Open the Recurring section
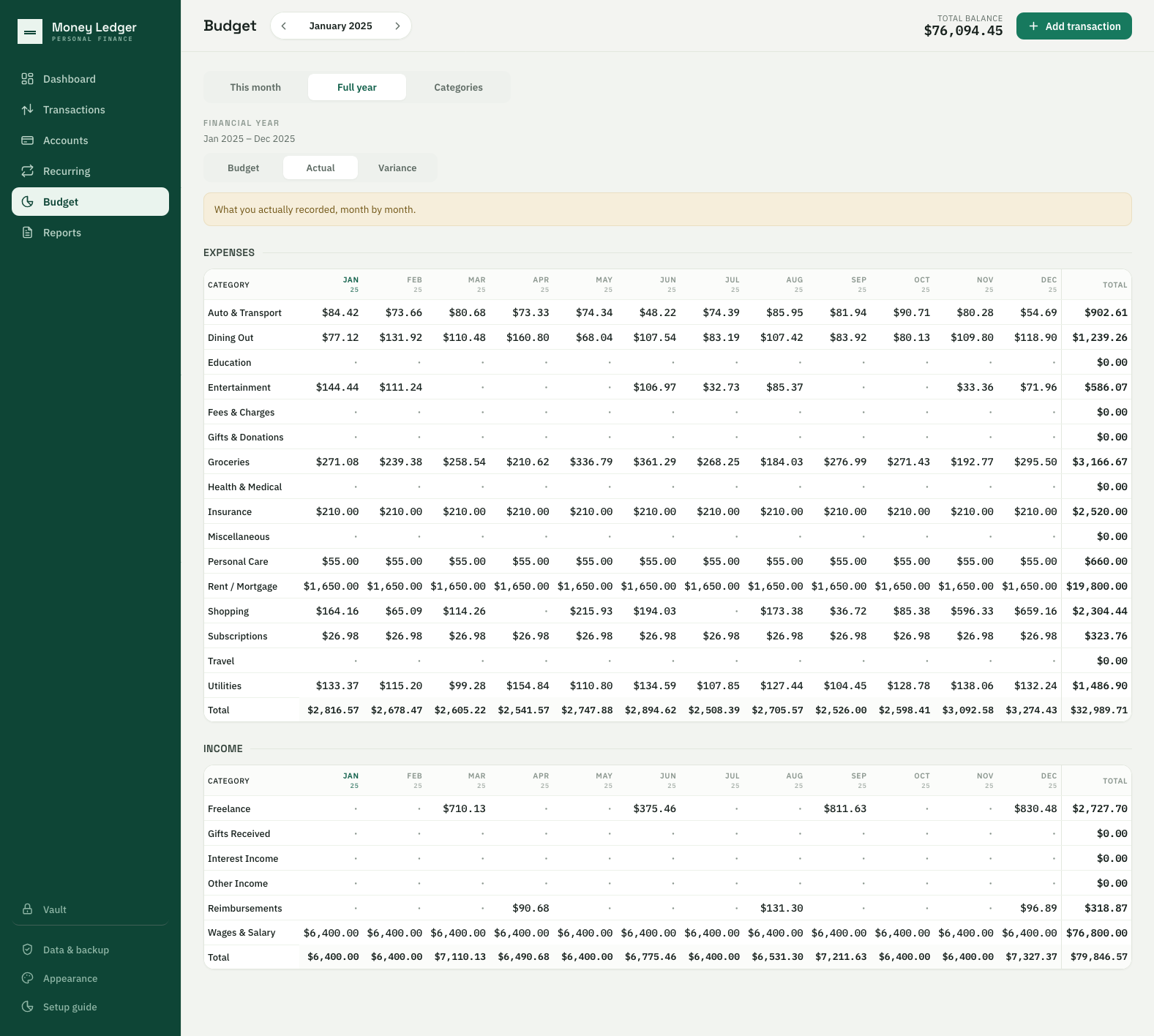1154x1036 pixels. pyautogui.click(x=90, y=171)
